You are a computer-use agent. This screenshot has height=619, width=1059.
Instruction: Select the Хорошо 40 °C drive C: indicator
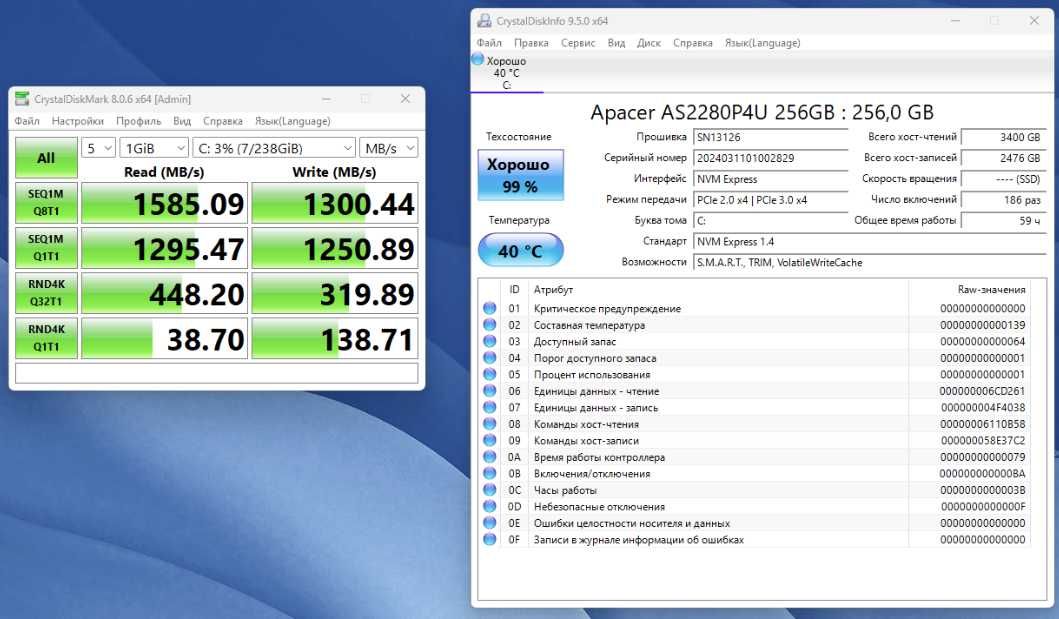click(506, 72)
